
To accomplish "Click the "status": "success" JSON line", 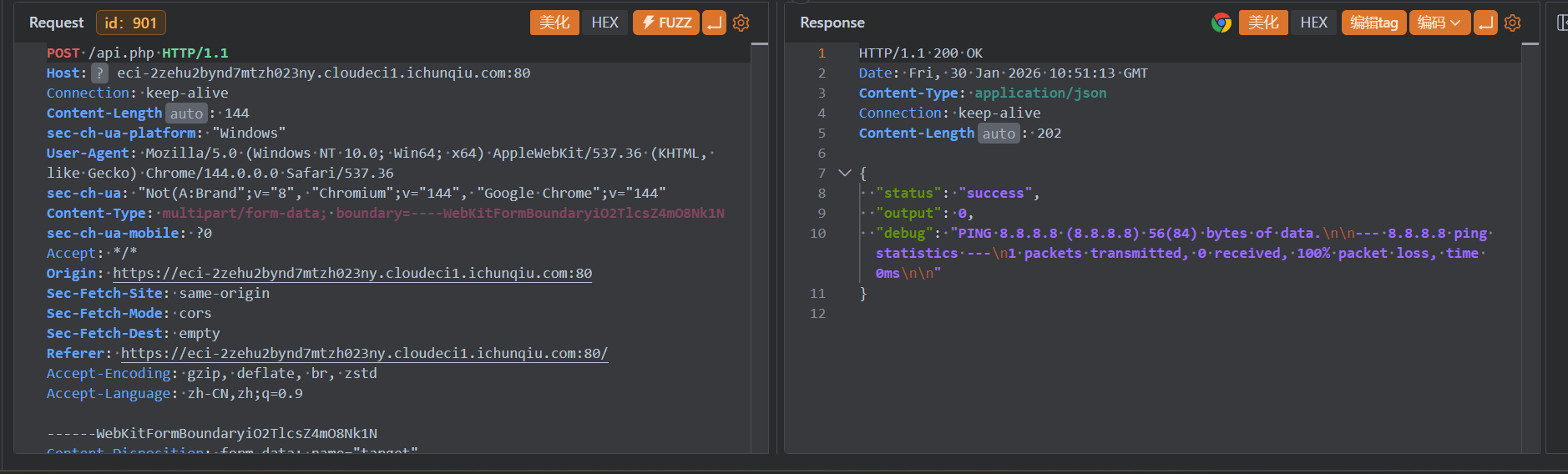I will point(958,194).
